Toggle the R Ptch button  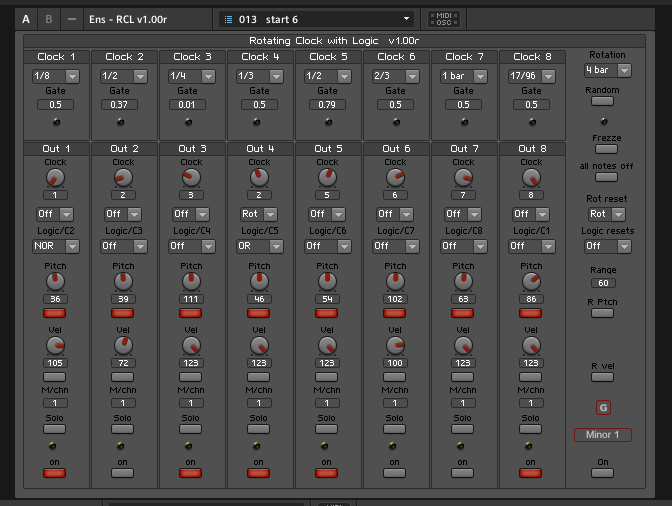[603, 313]
